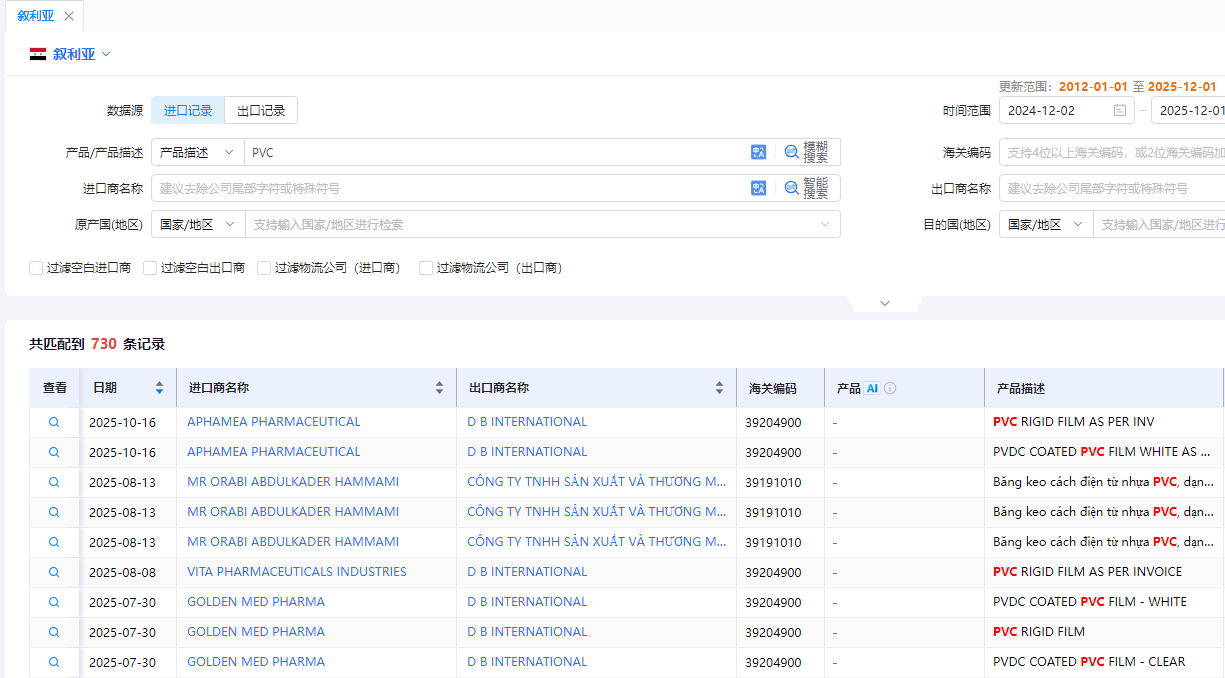
Task: Click the fuzzy search (模糊搜索) icon button
Action: click(806, 152)
